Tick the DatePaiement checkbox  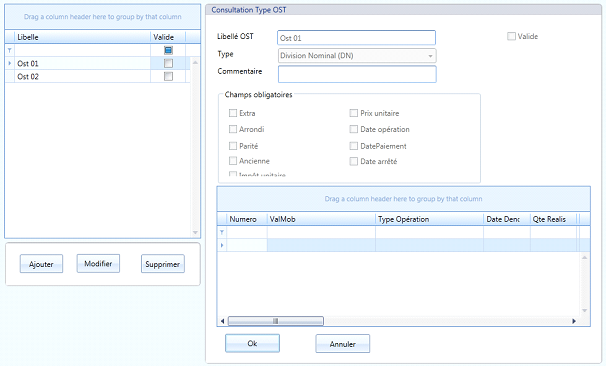[x=353, y=146]
